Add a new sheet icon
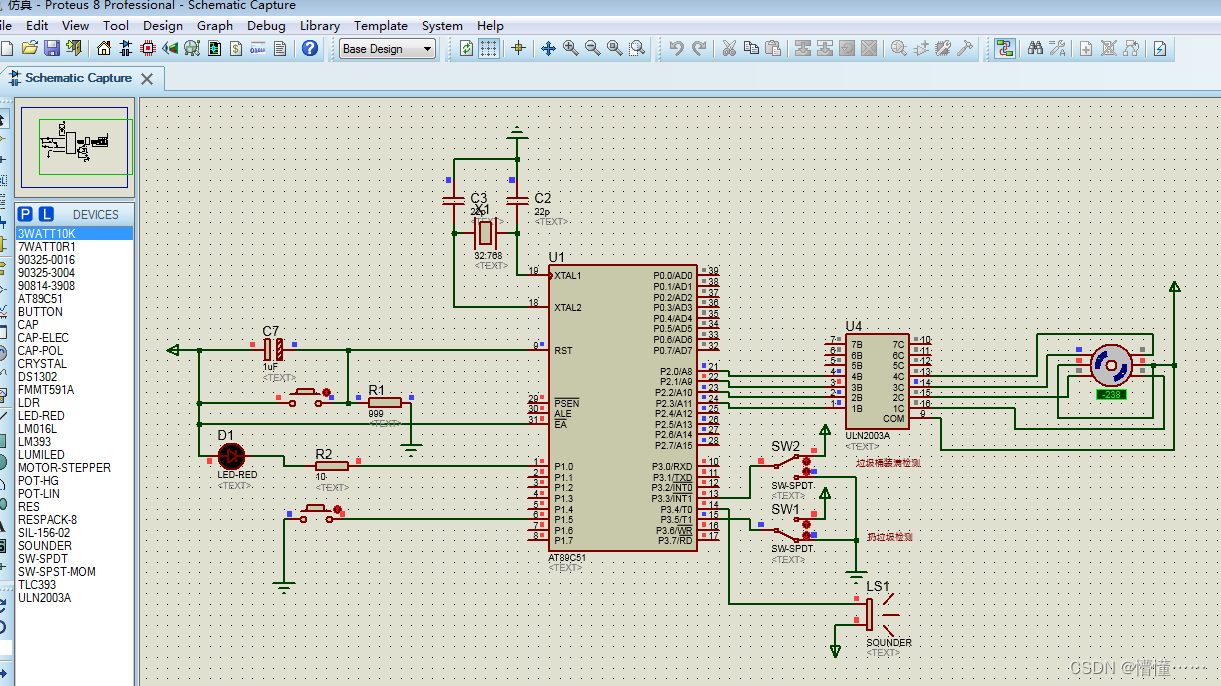1221x686 pixels. click(x=1085, y=48)
